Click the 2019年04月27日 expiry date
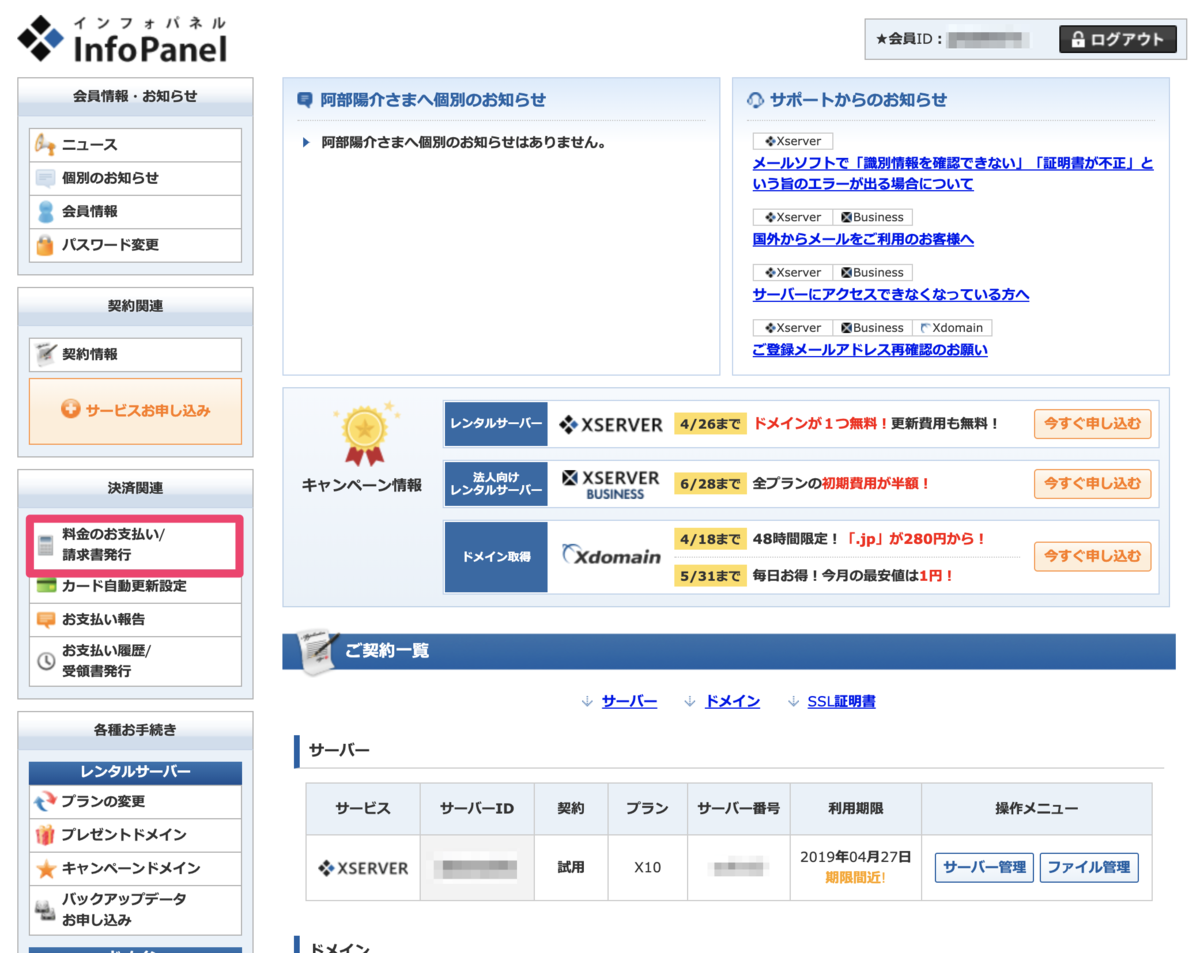1200x953 pixels. point(856,857)
